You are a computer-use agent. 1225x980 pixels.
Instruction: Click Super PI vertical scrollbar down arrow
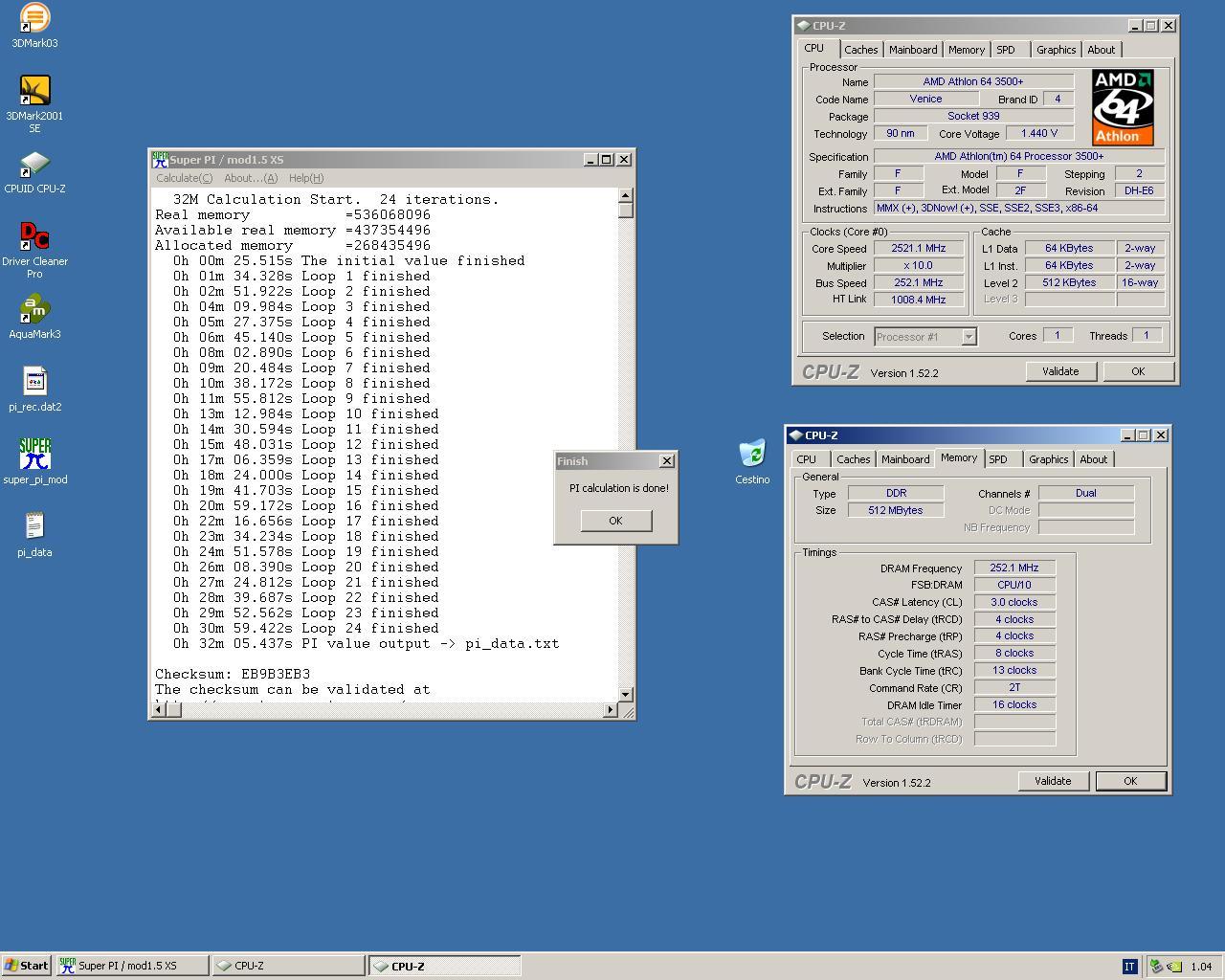pyautogui.click(x=626, y=694)
